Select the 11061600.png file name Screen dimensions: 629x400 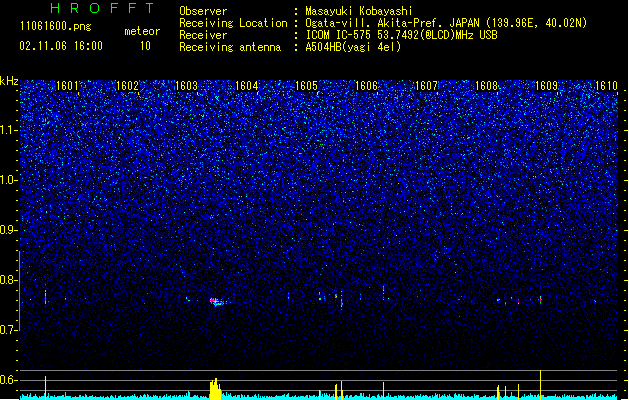[55, 26]
